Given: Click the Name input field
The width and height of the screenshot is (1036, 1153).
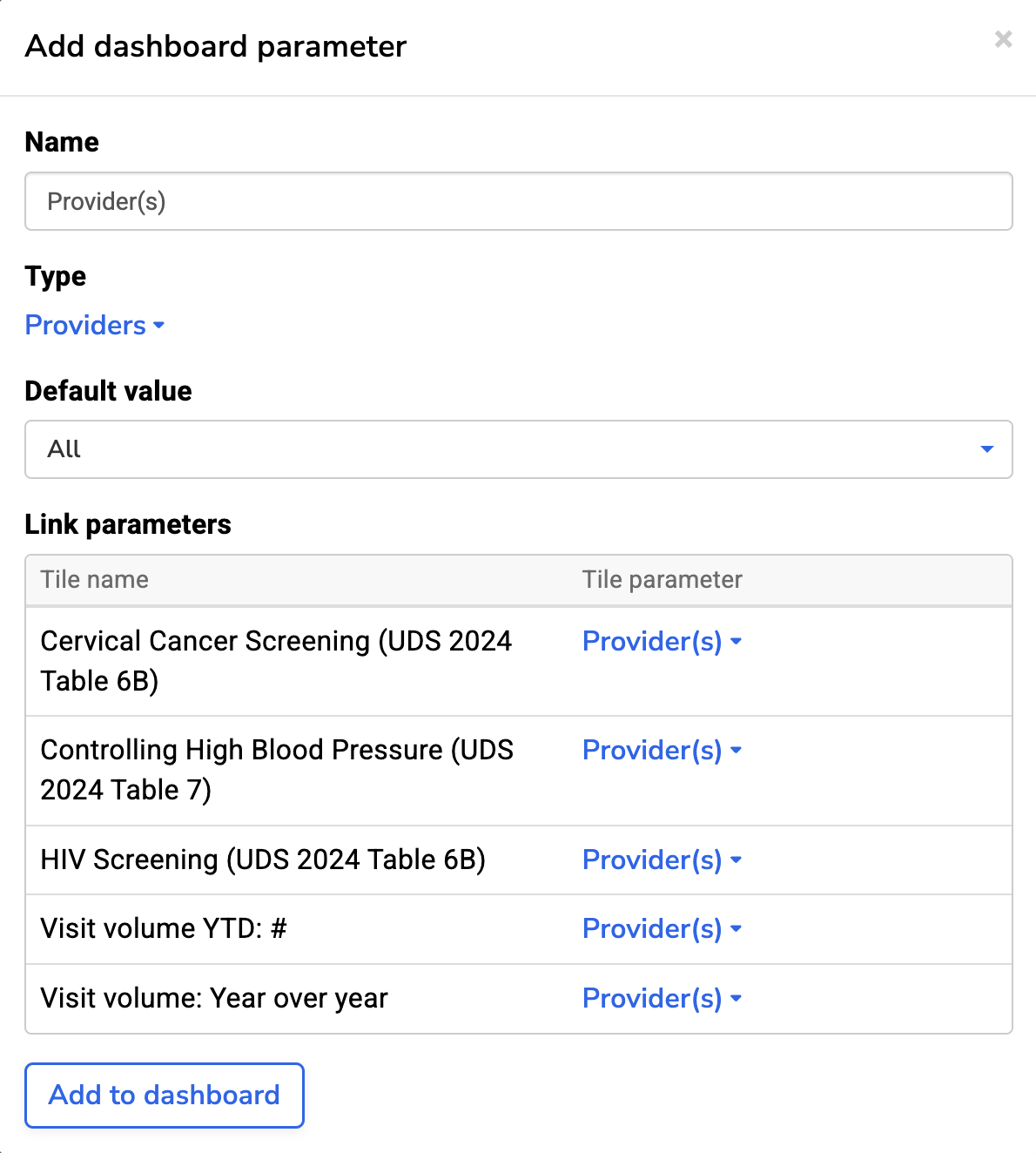Looking at the screenshot, I should click(x=518, y=201).
